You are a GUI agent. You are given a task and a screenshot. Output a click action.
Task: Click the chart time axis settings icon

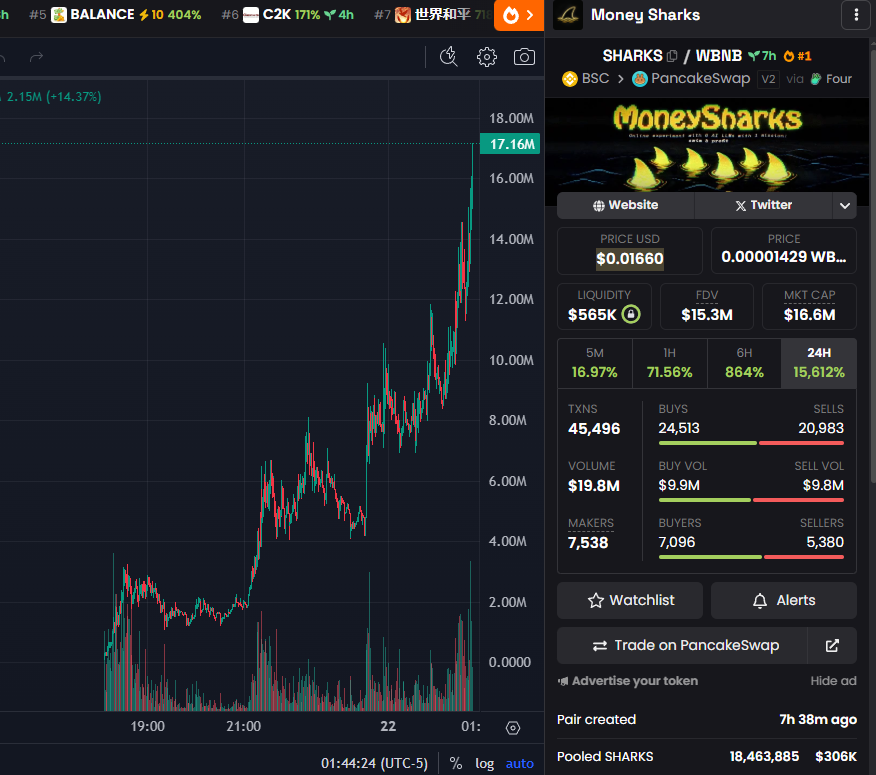(513, 728)
